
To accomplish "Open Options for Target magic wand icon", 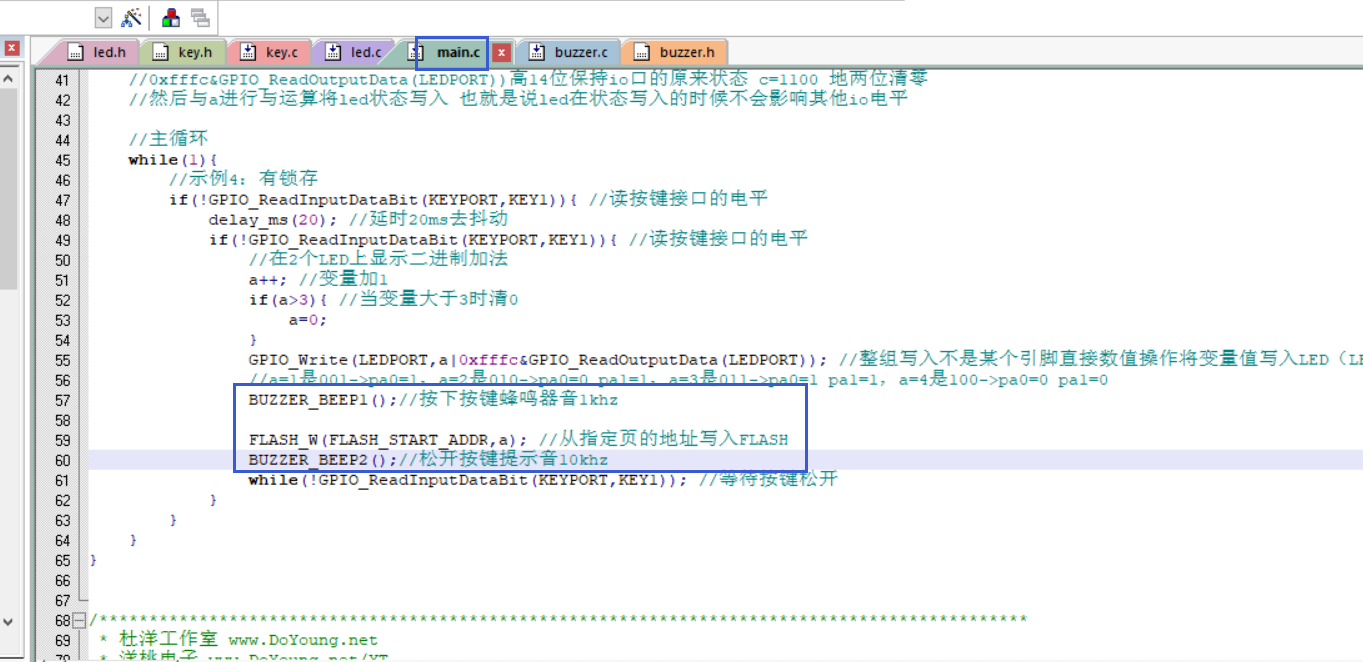I will [131, 18].
